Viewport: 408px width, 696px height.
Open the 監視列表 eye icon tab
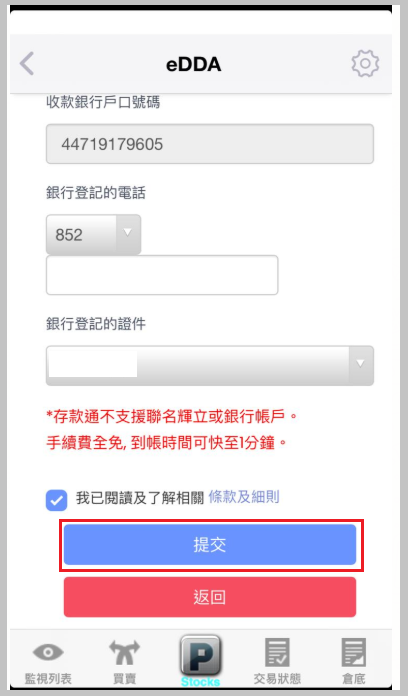(x=48, y=652)
